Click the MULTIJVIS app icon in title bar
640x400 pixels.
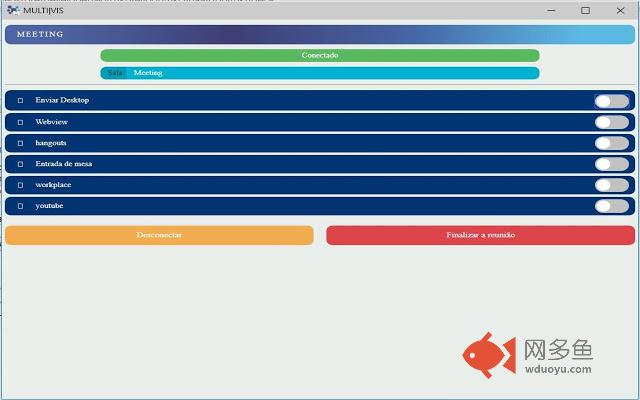pyautogui.click(x=13, y=10)
